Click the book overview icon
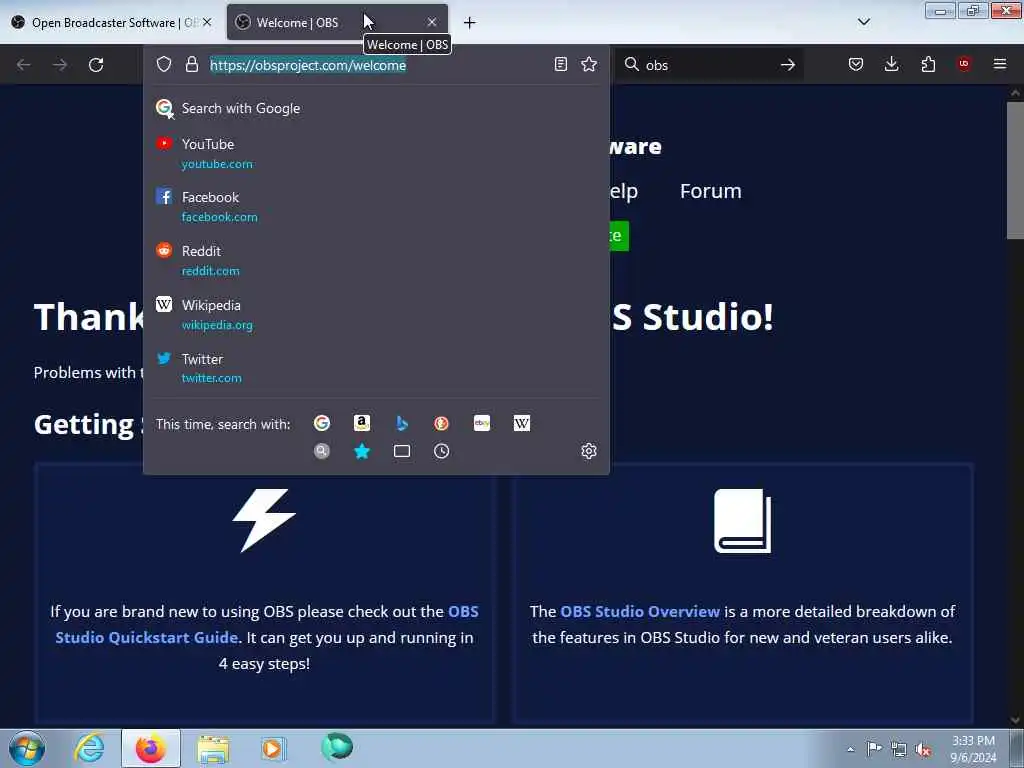 pos(743,521)
